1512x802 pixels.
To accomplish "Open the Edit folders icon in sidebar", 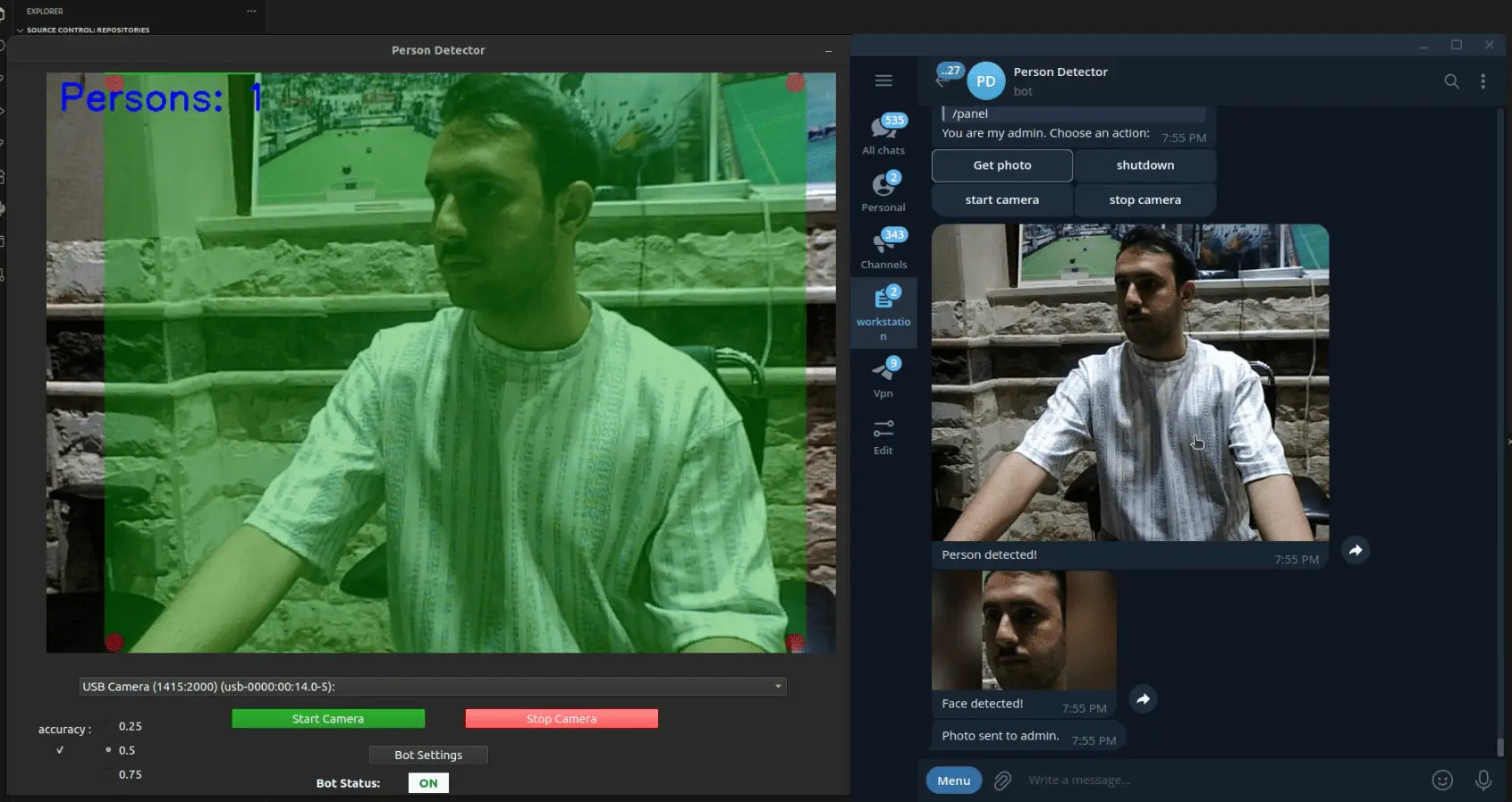I will 883,436.
